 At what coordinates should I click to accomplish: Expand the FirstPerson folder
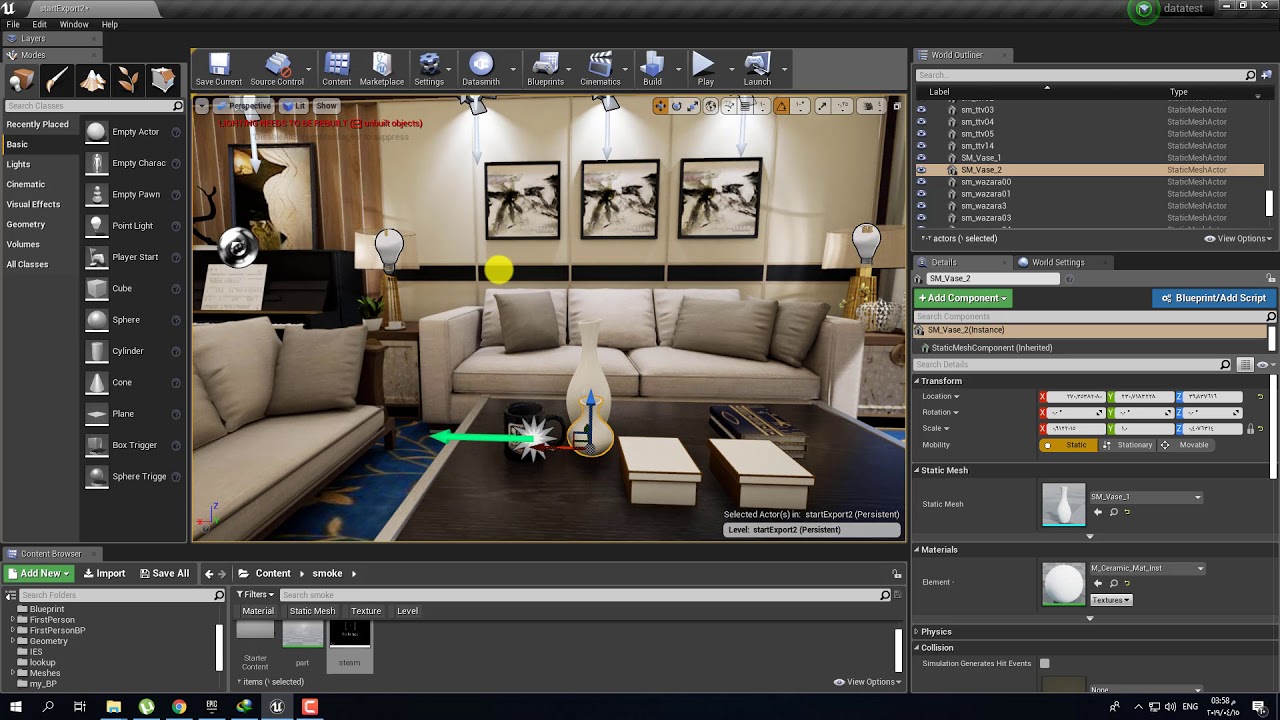tap(13, 620)
